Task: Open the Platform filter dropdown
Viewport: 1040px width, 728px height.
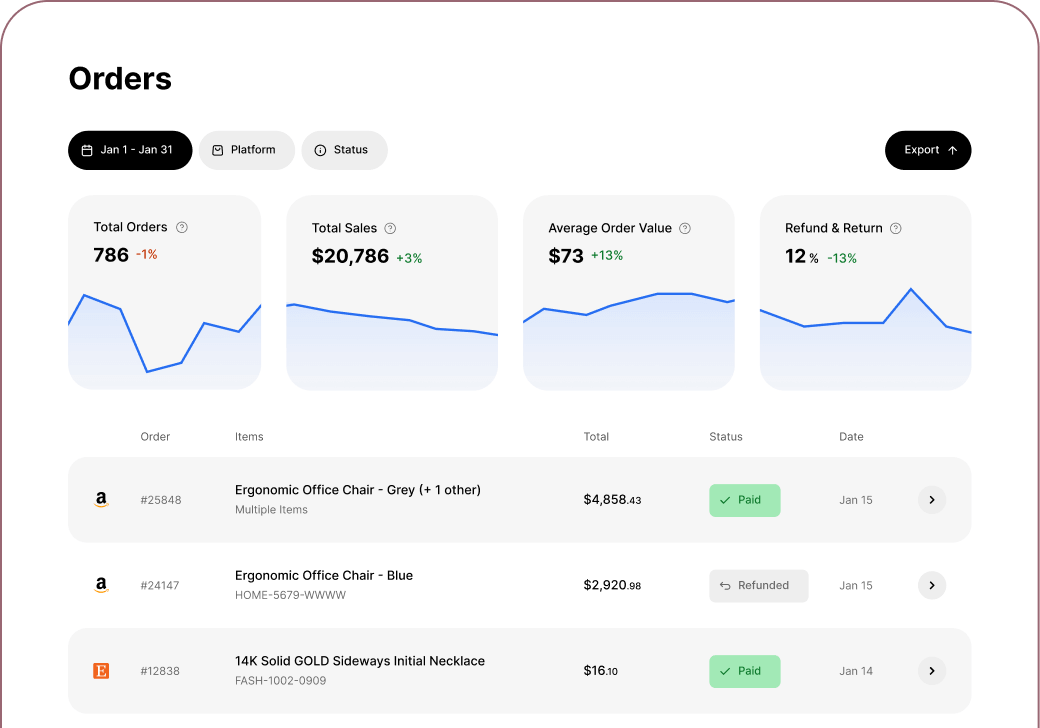Action: pos(247,150)
